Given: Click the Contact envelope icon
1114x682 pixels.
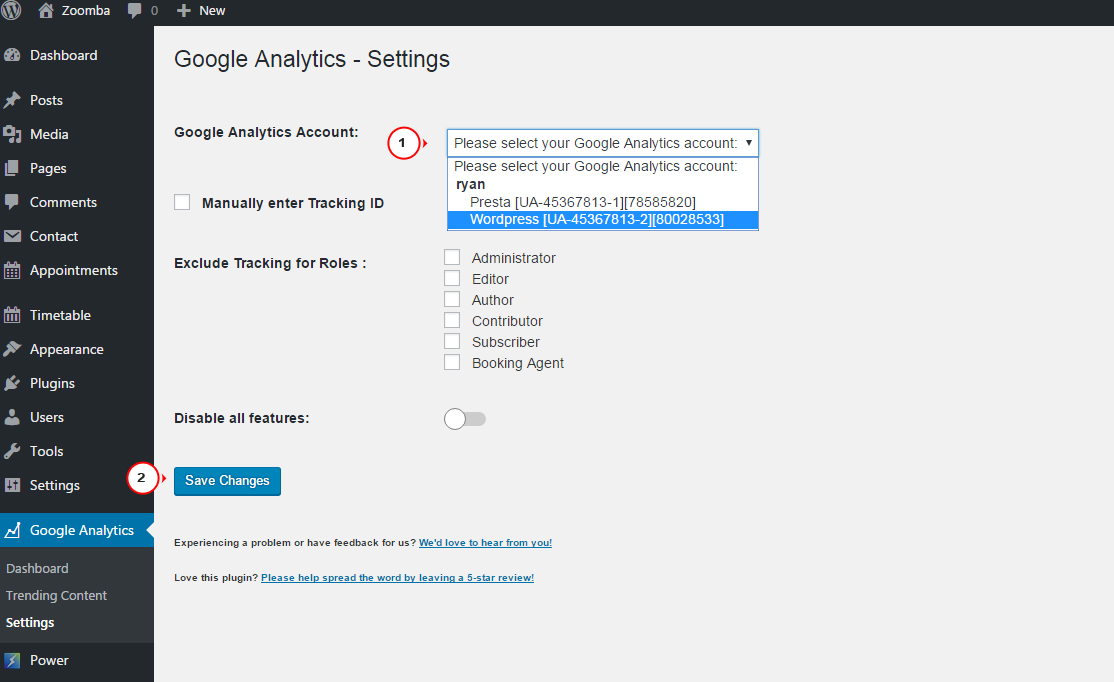Looking at the screenshot, I should pyautogui.click(x=12, y=236).
